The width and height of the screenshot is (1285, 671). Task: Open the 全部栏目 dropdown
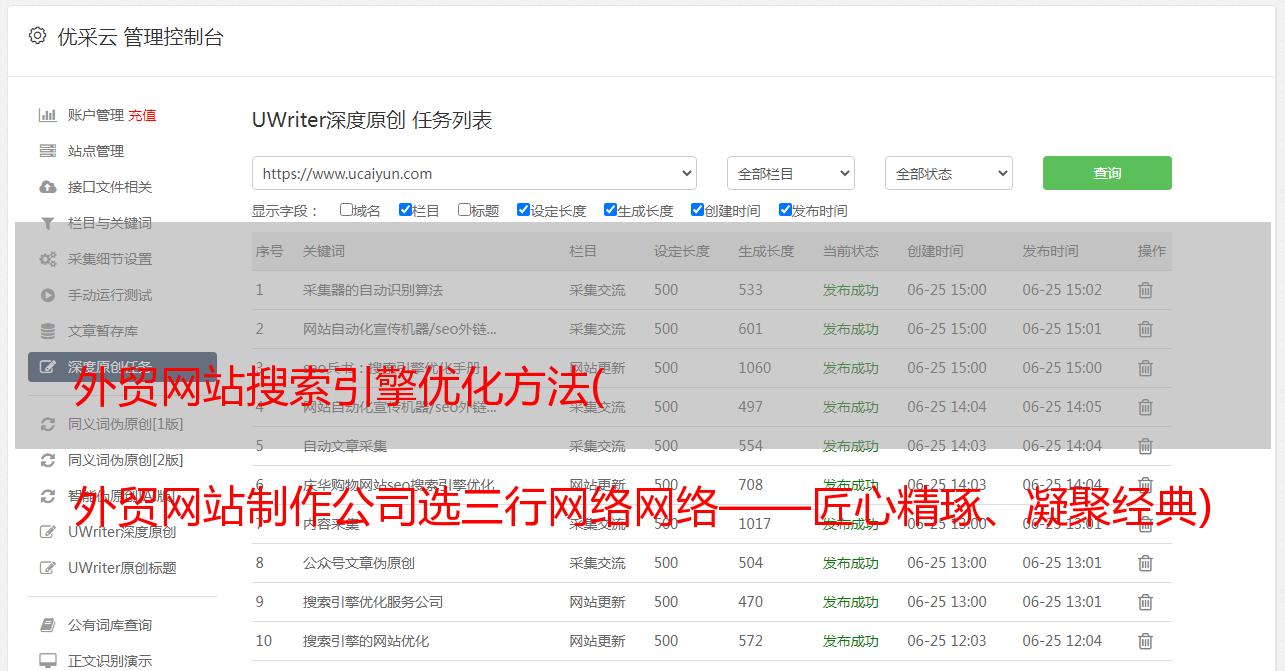point(791,173)
